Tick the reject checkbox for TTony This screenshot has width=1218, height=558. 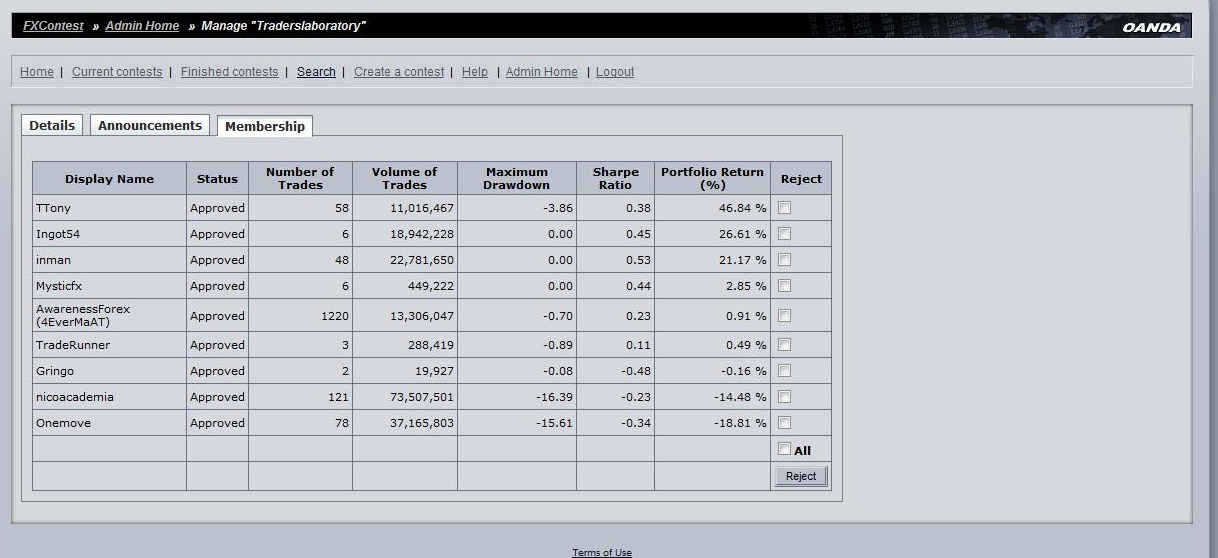pos(785,208)
